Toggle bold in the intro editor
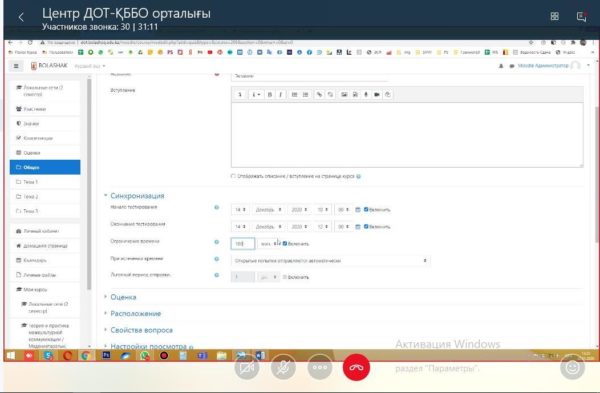The height and width of the screenshot is (393, 600). coord(269,95)
